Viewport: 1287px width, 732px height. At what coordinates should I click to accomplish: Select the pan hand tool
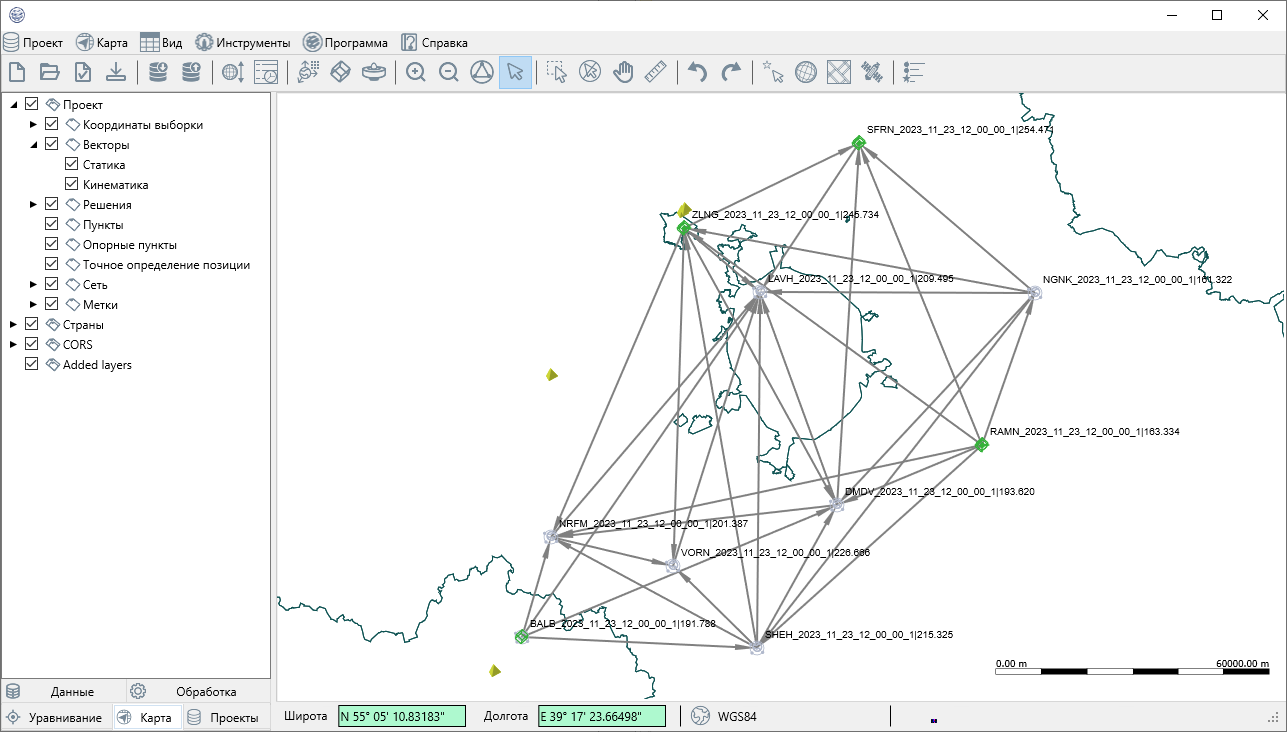pos(623,72)
